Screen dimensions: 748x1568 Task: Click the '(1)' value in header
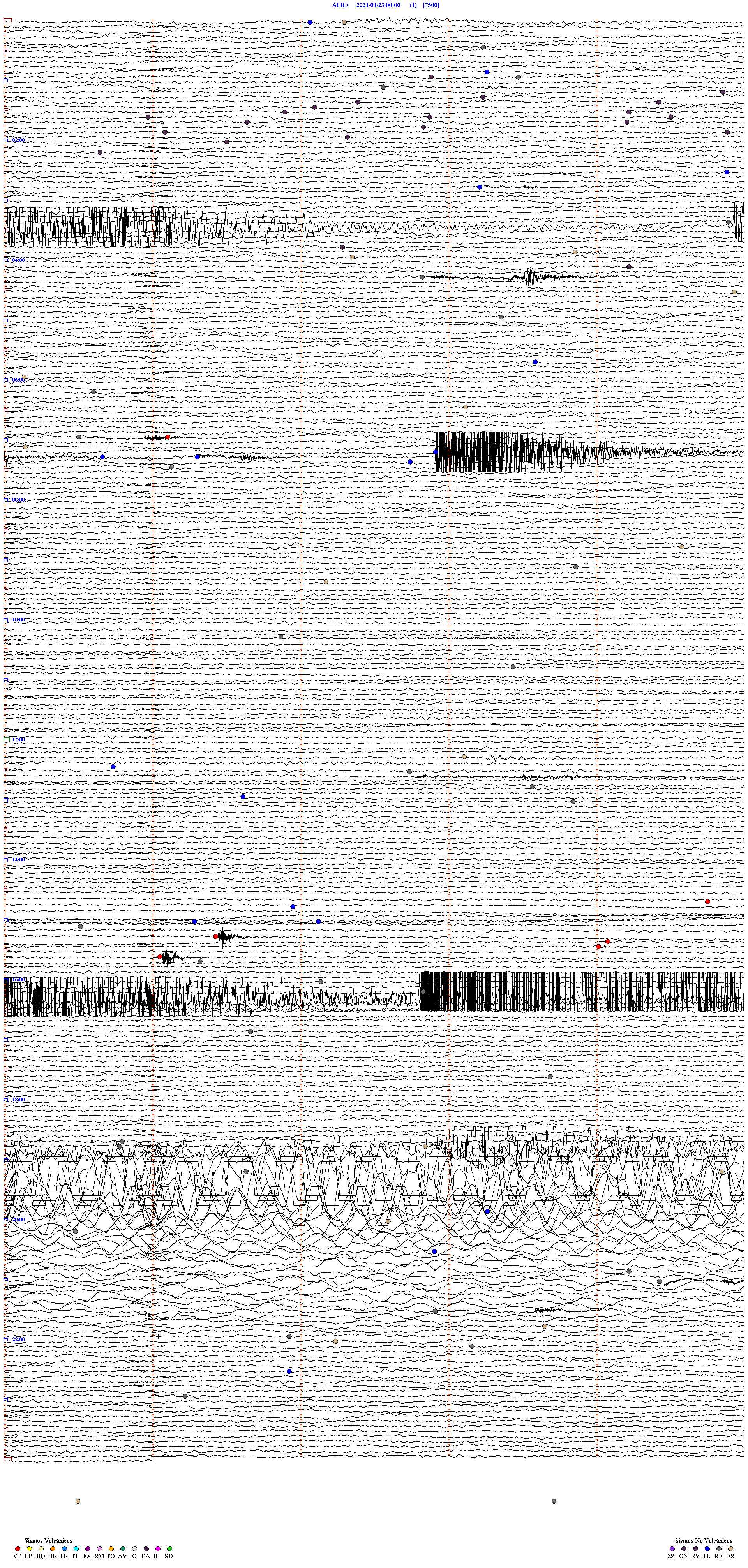pyautogui.click(x=414, y=5)
